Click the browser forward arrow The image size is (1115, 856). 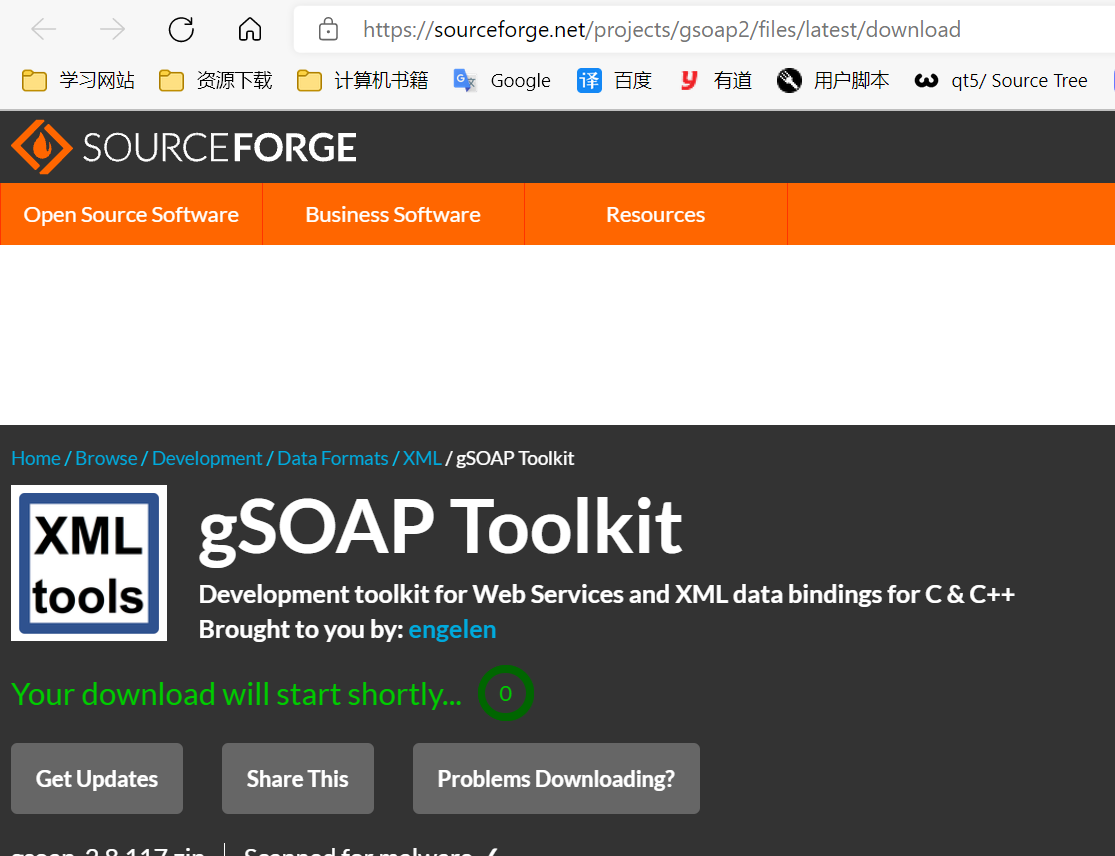pyautogui.click(x=112, y=29)
